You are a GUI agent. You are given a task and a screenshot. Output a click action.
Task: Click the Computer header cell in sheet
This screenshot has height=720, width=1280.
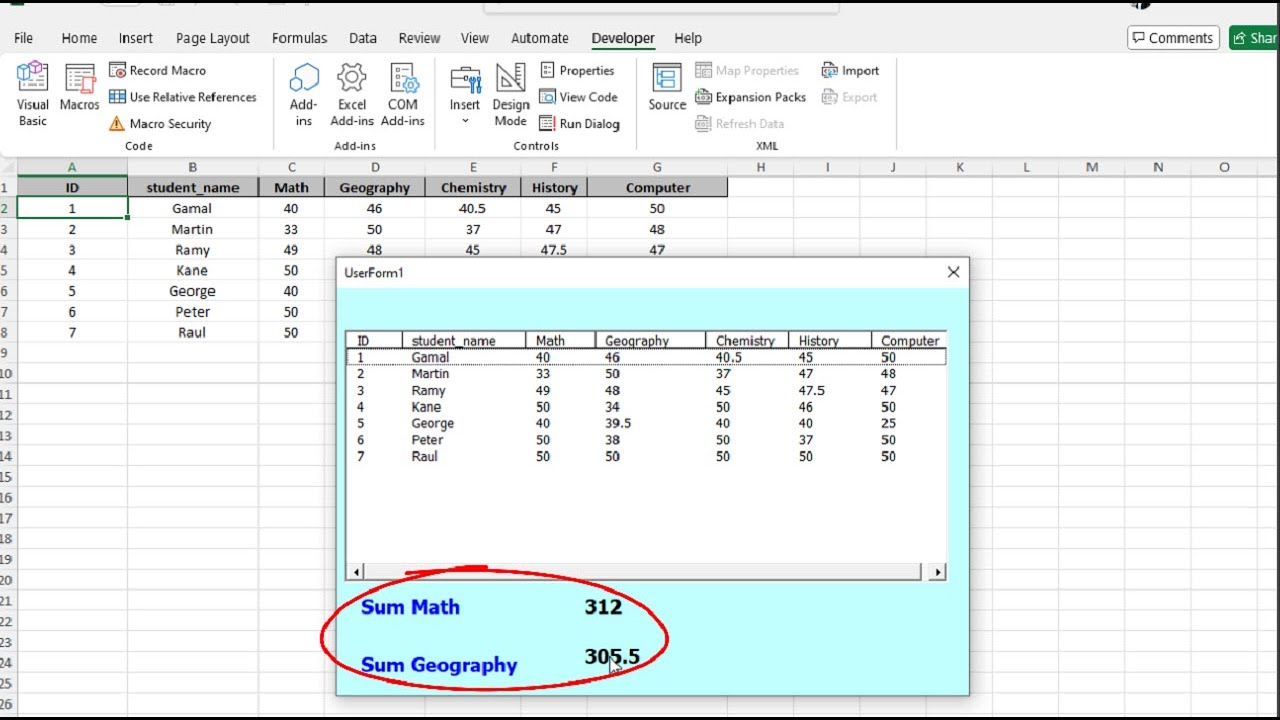(657, 187)
